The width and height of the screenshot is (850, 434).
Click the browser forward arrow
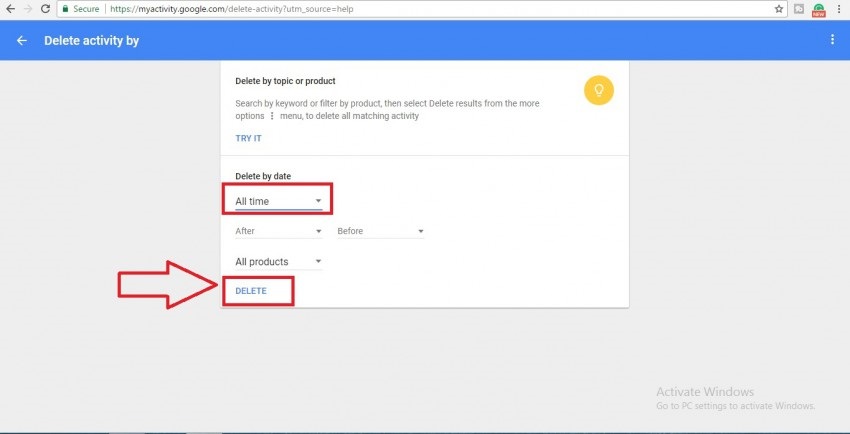[x=28, y=9]
